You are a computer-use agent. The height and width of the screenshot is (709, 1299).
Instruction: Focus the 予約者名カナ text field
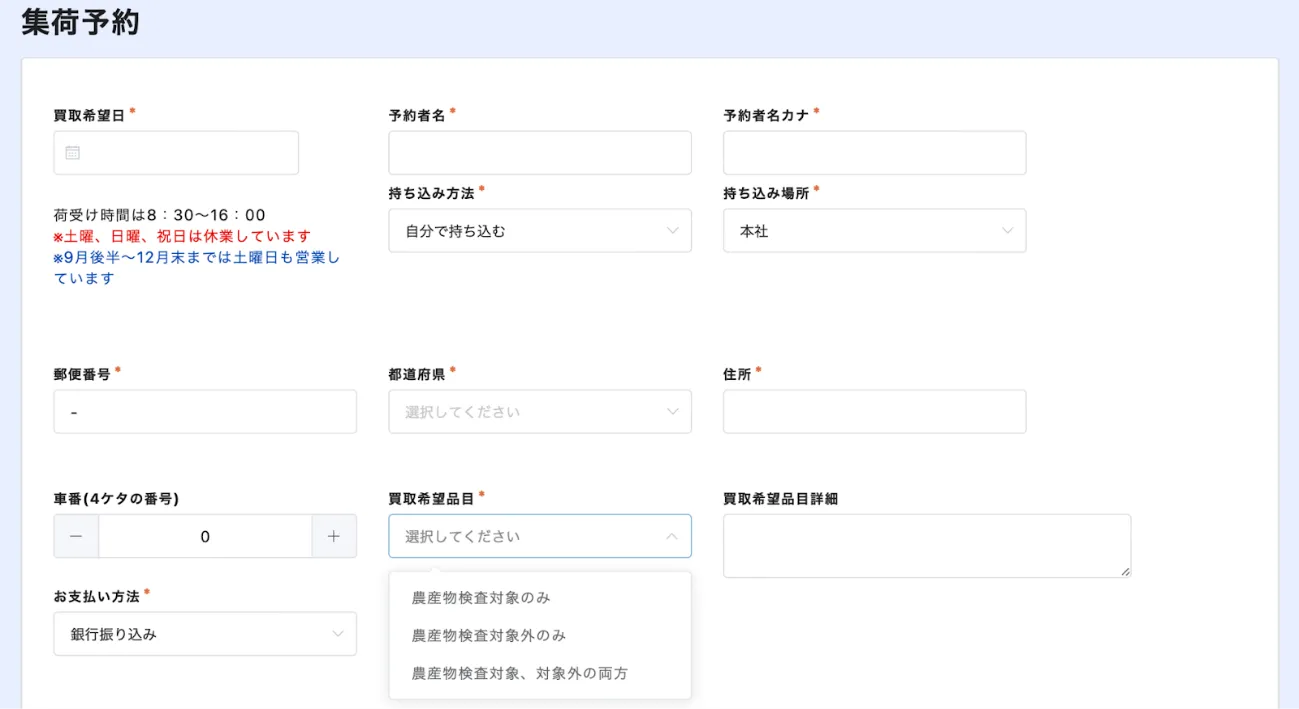tap(874, 153)
